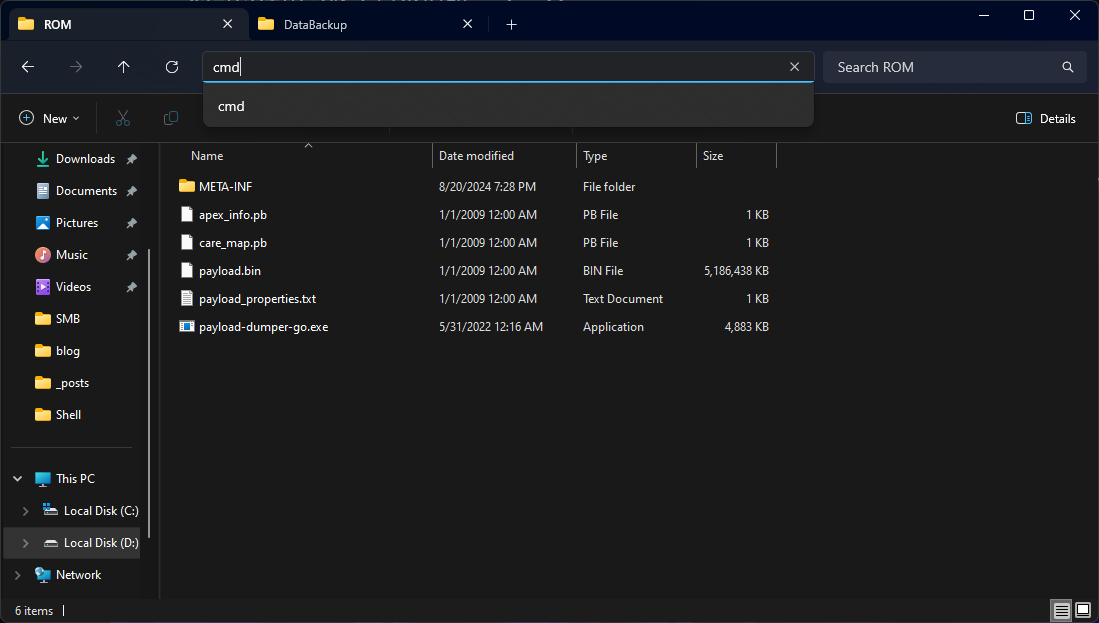The width and height of the screenshot is (1099, 623).
Task: Sort files by Date modified column
Action: pos(476,156)
